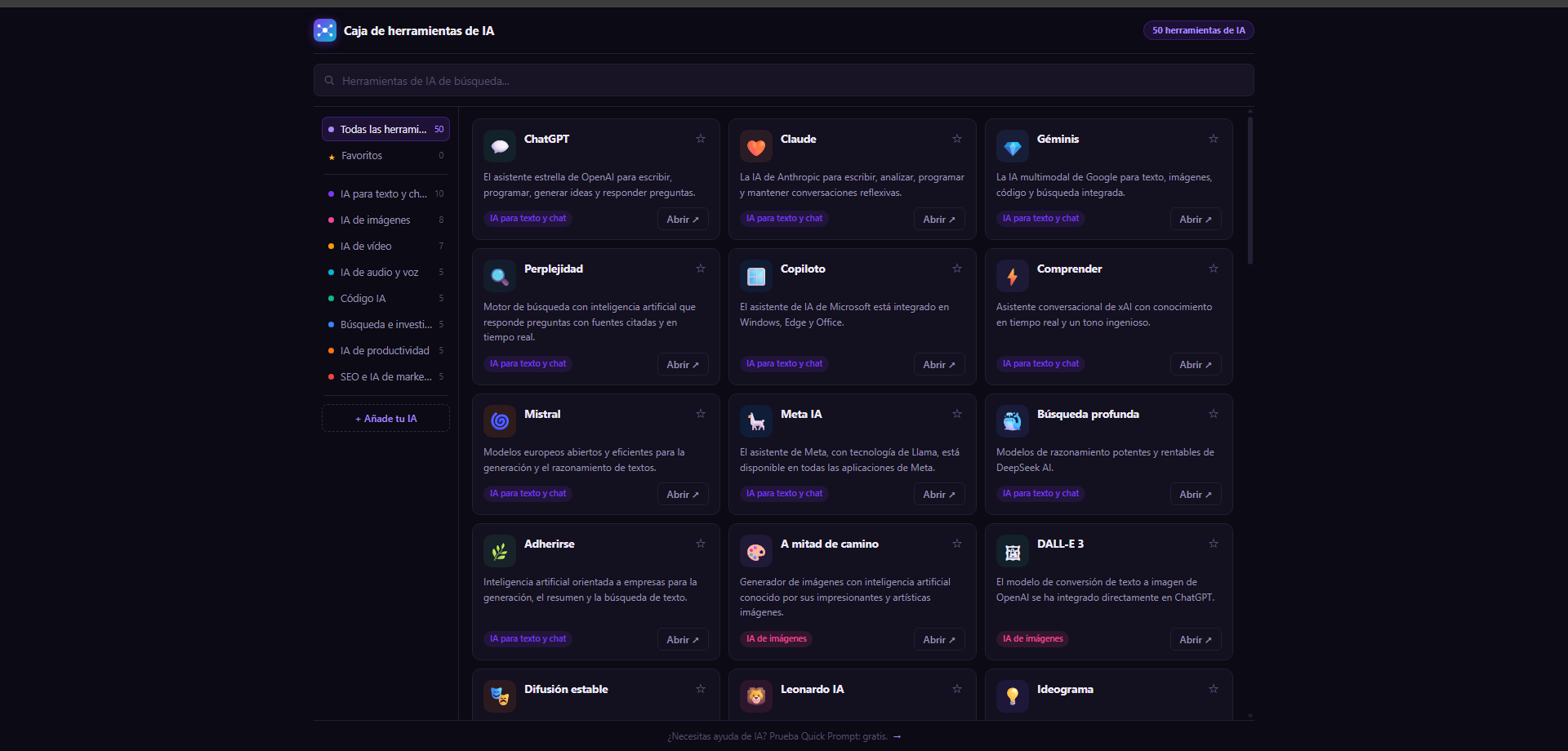
Task: Mark Comprender as favorite
Action: click(x=1214, y=269)
